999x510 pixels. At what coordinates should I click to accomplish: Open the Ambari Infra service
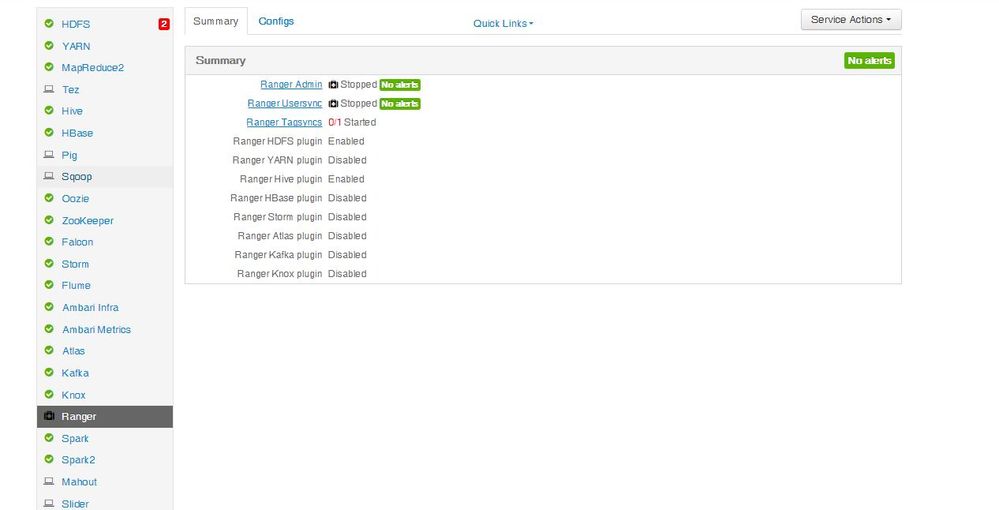[x=90, y=307]
